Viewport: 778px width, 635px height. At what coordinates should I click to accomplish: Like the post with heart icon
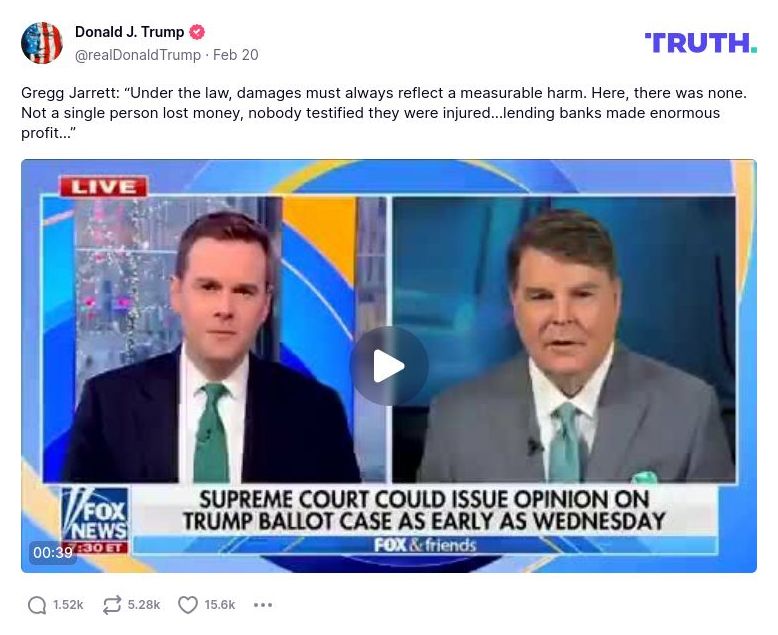pos(188,605)
